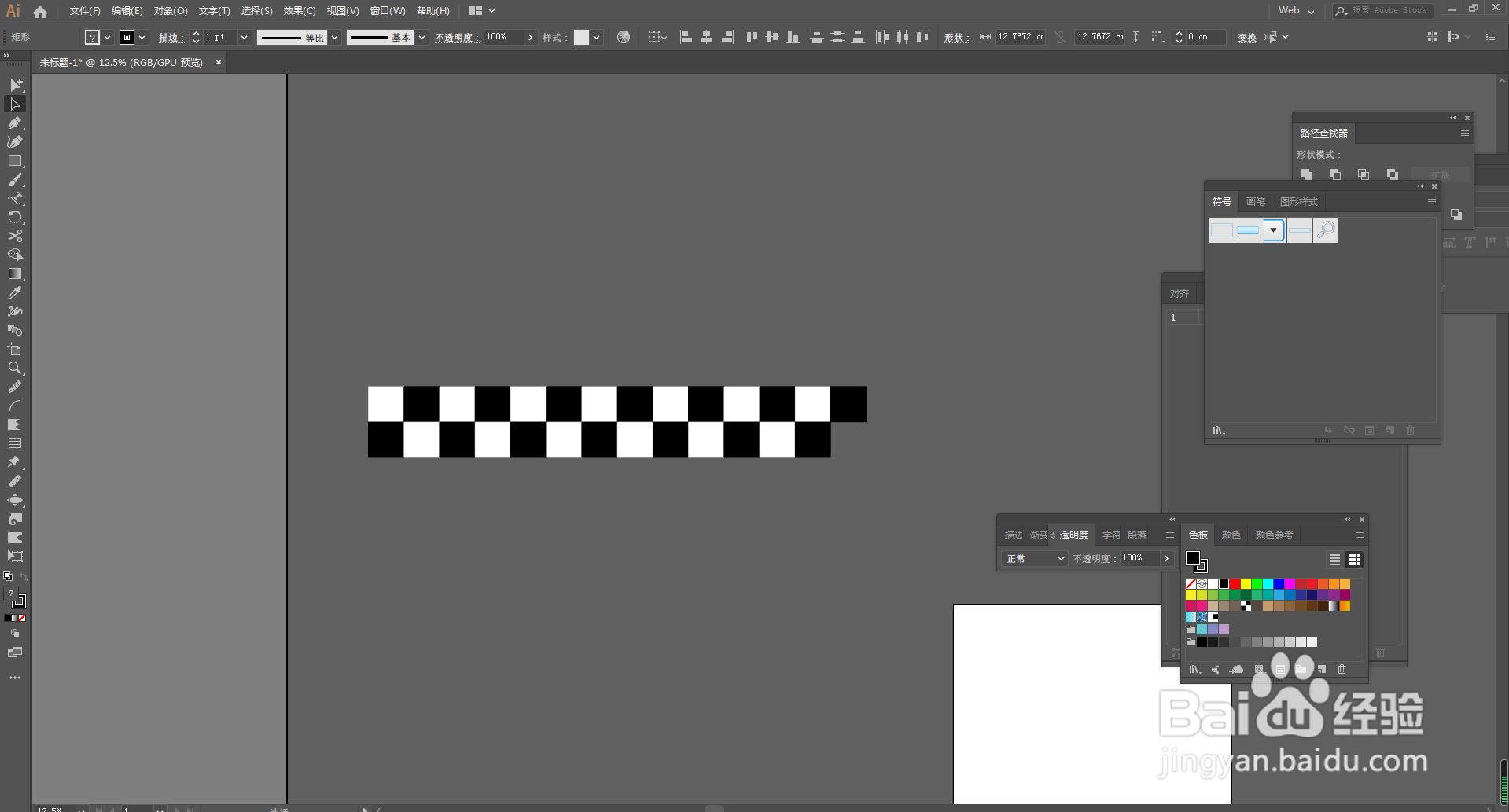Select the Pen tool
The image size is (1509, 812).
tap(15, 123)
